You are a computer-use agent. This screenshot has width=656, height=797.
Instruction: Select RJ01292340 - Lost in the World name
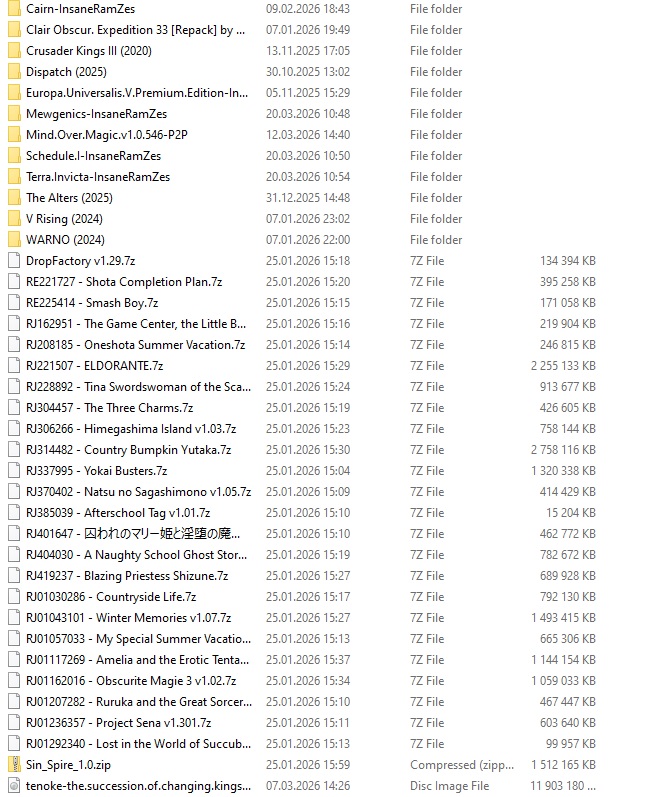point(139,744)
